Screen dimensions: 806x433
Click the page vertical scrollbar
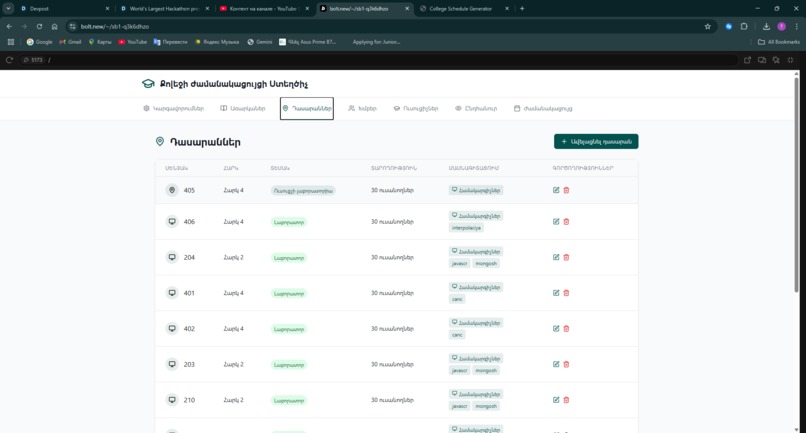tap(796, 185)
